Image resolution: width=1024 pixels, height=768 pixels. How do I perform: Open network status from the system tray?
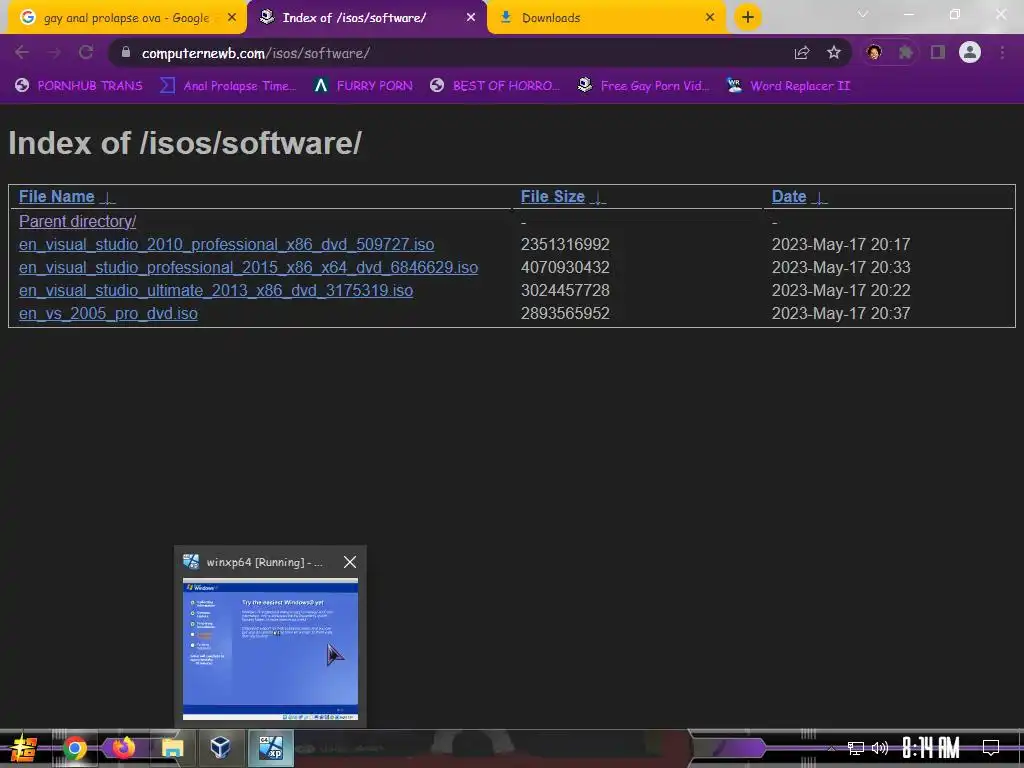(855, 748)
